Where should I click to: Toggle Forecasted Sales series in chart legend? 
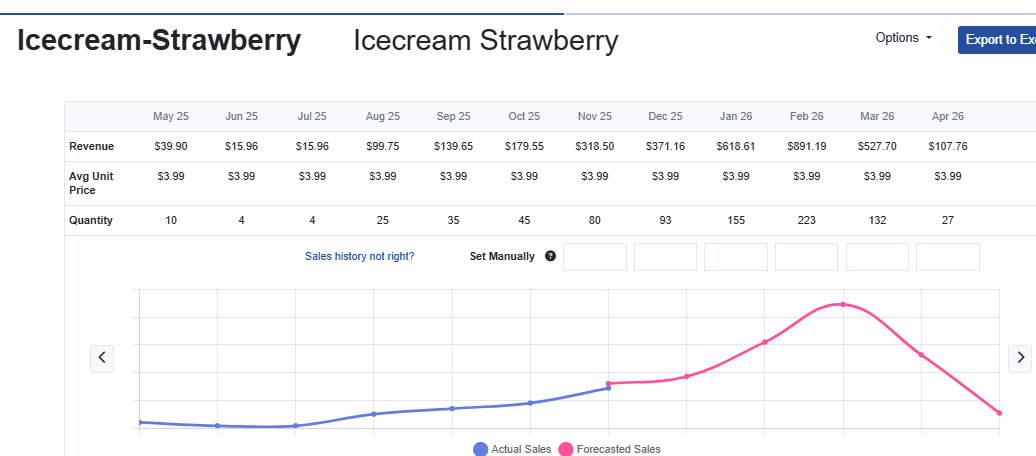pyautogui.click(x=608, y=449)
